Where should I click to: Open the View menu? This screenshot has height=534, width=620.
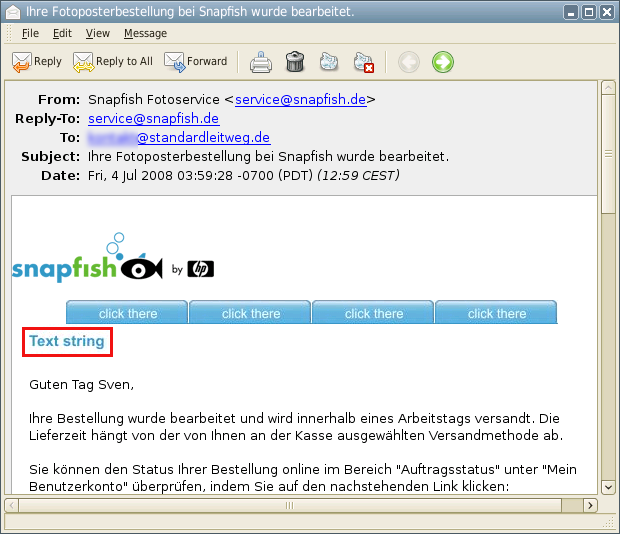tap(98, 33)
